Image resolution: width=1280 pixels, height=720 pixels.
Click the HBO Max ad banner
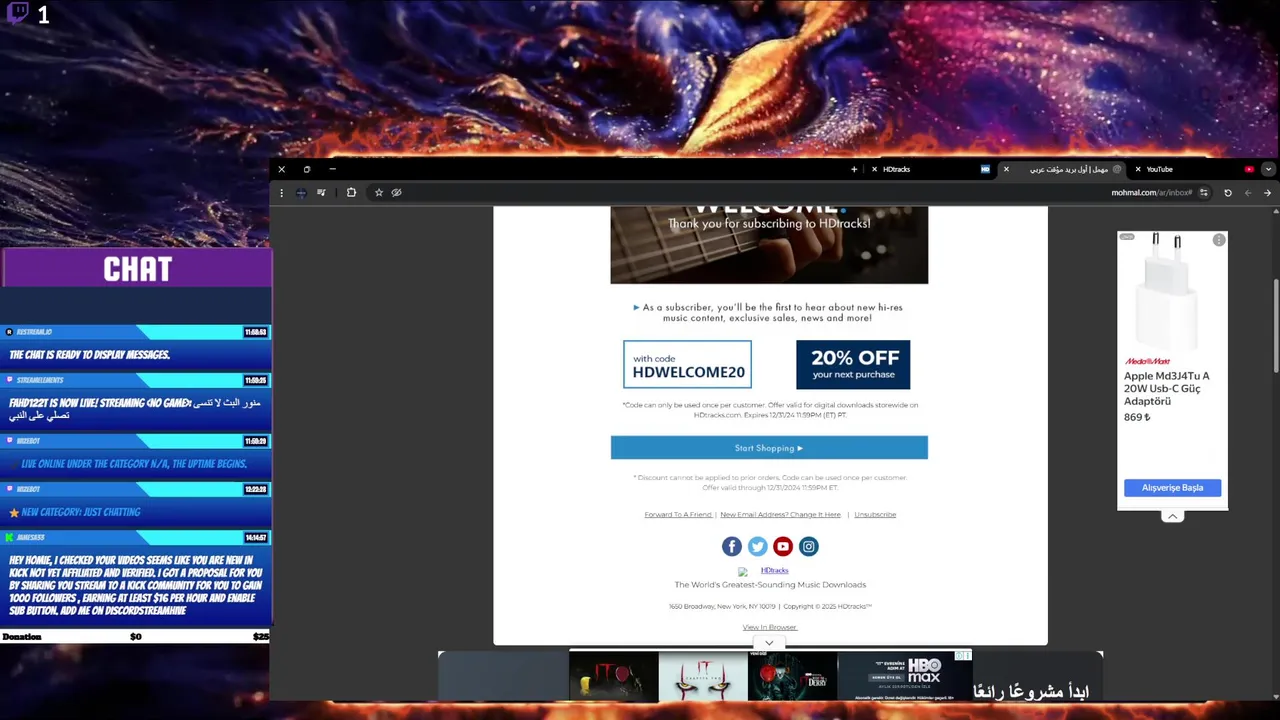point(904,677)
